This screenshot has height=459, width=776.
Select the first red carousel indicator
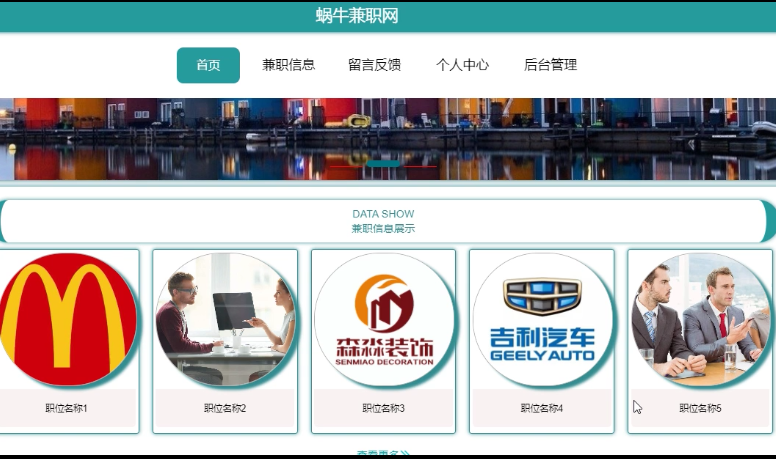346,167
